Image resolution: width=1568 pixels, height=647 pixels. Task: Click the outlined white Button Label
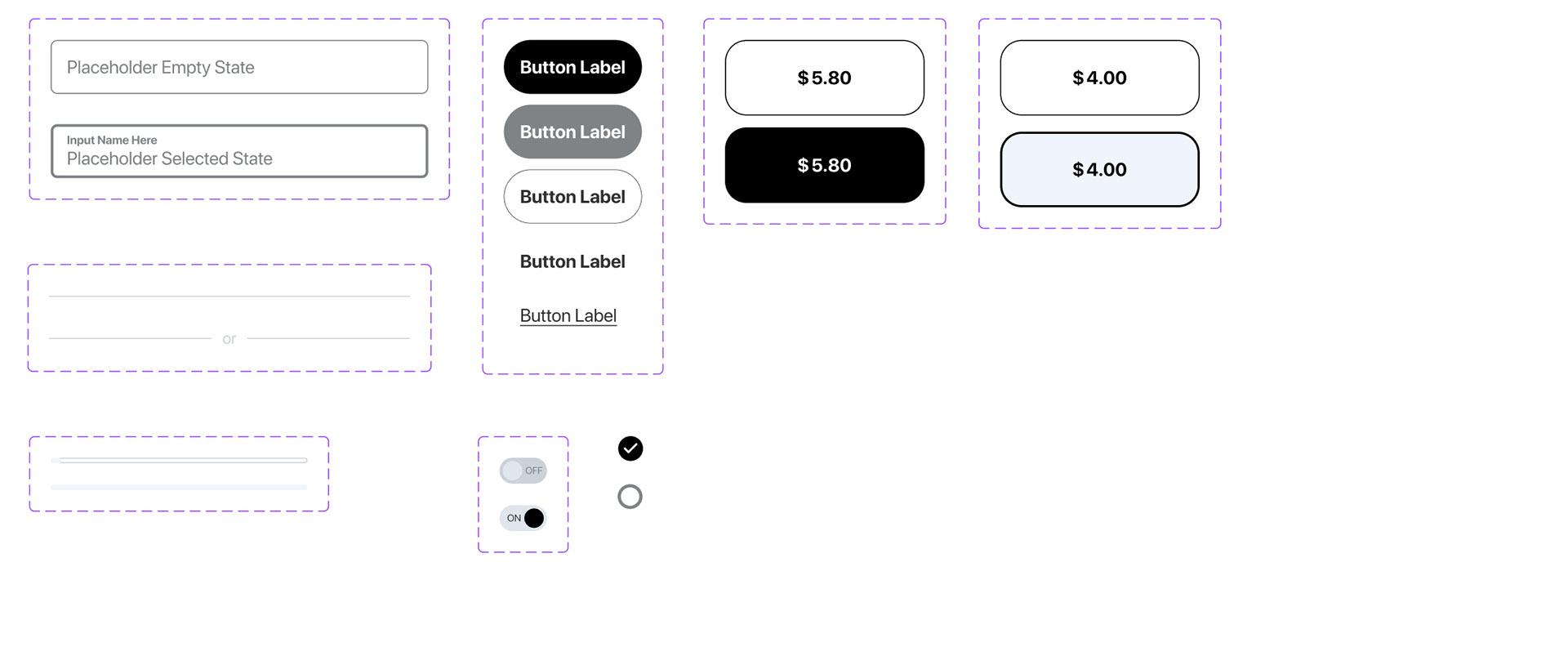click(572, 197)
